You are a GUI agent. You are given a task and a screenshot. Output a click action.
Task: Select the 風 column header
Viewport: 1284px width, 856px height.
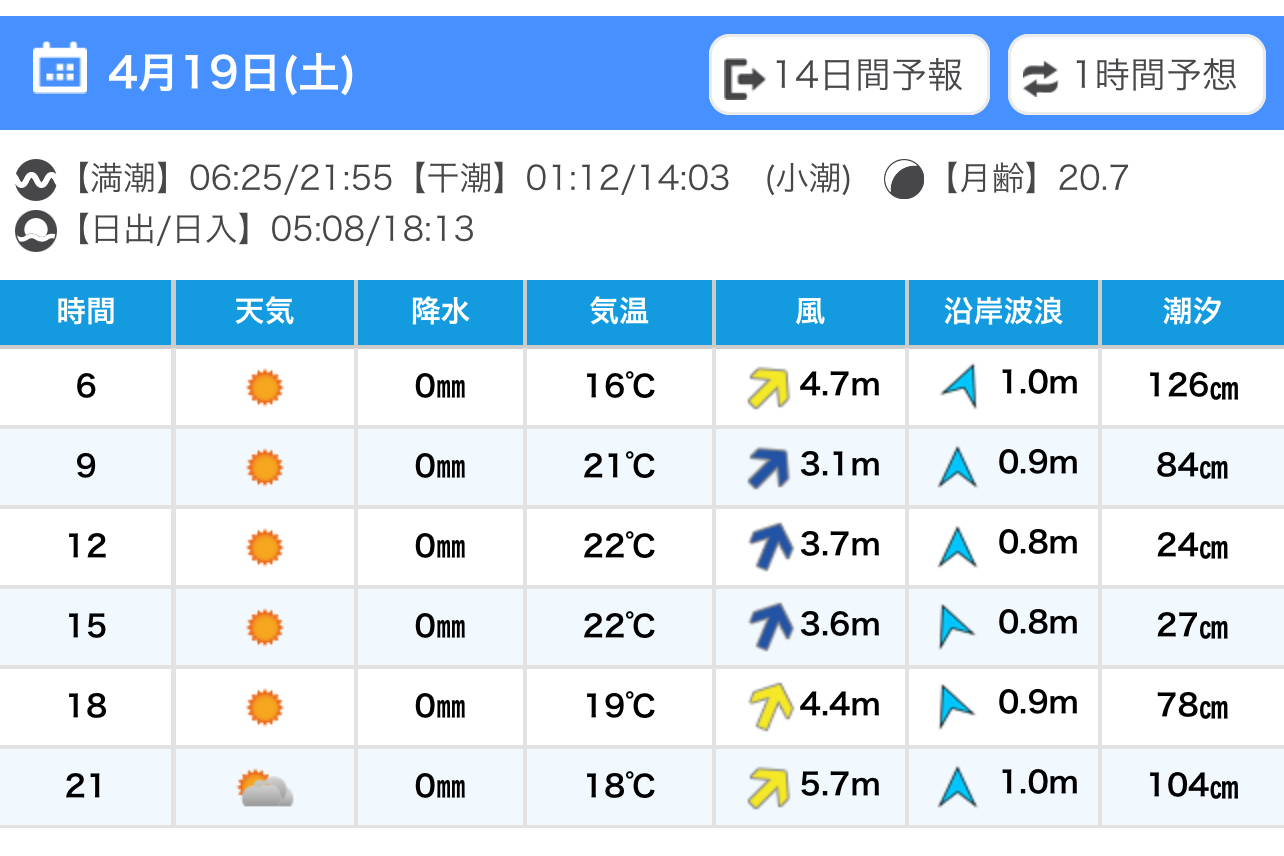[x=810, y=312]
